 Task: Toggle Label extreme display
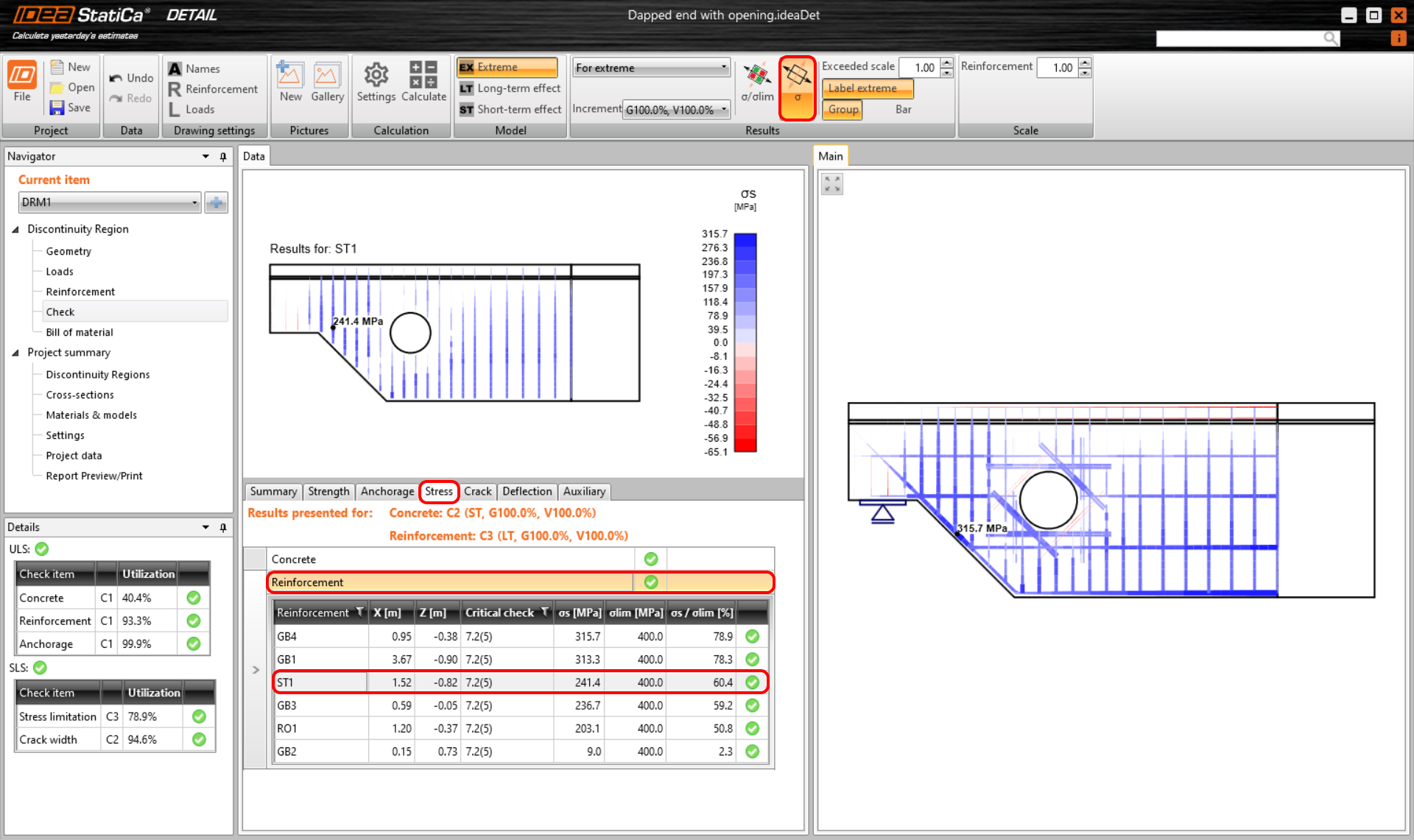867,88
